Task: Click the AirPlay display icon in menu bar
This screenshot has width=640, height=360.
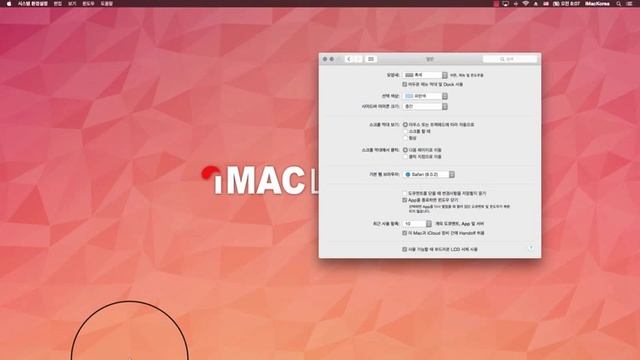Action: (x=506, y=4)
